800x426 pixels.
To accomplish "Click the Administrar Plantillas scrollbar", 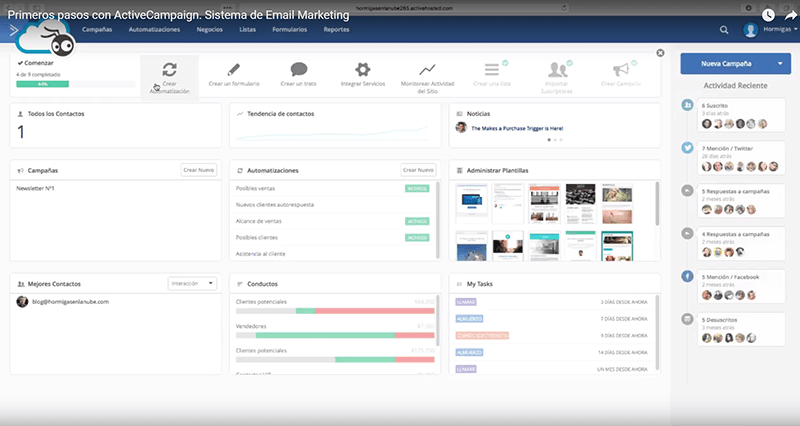I will tap(657, 203).
